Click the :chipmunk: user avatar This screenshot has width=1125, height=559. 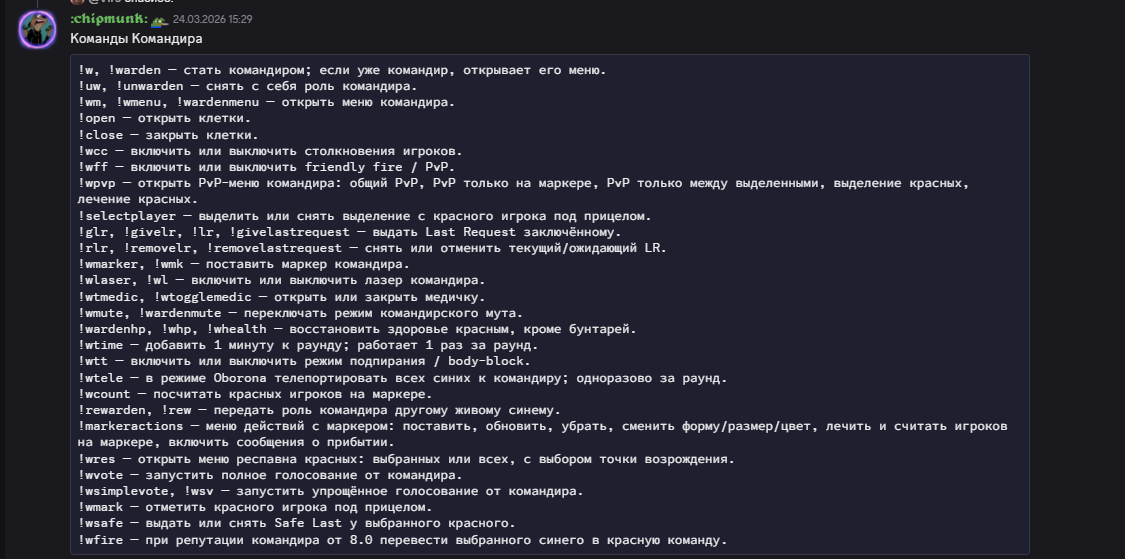point(37,28)
